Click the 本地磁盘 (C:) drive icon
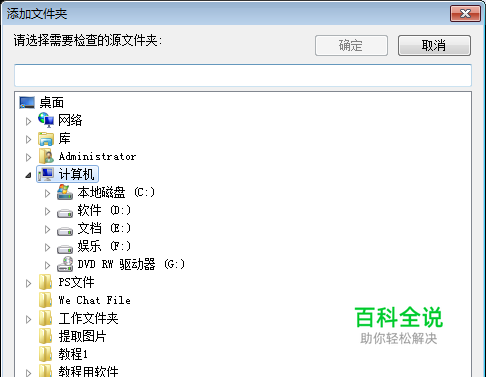486x377 pixels. pos(65,192)
